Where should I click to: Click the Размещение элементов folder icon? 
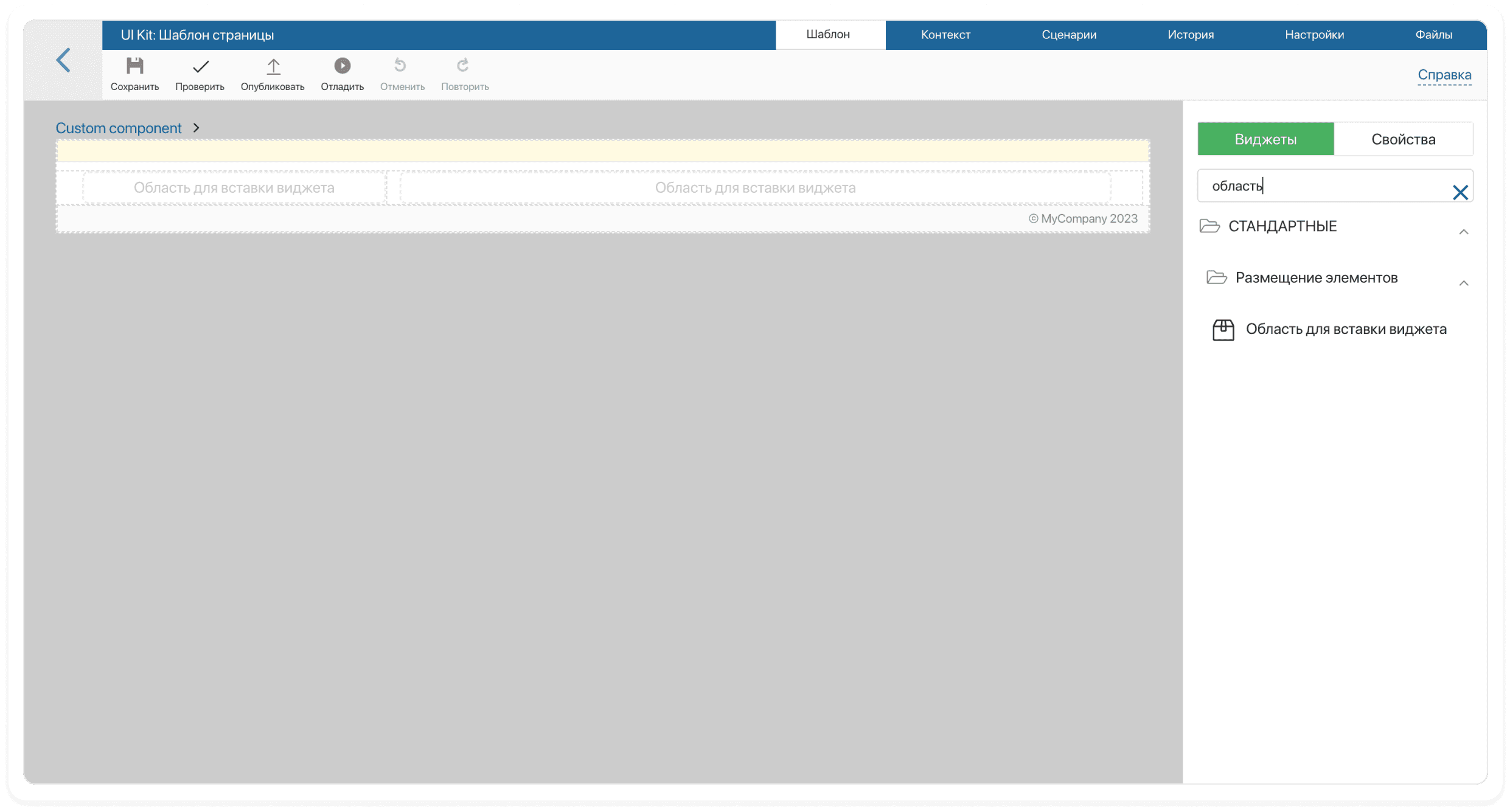pyautogui.click(x=1216, y=277)
